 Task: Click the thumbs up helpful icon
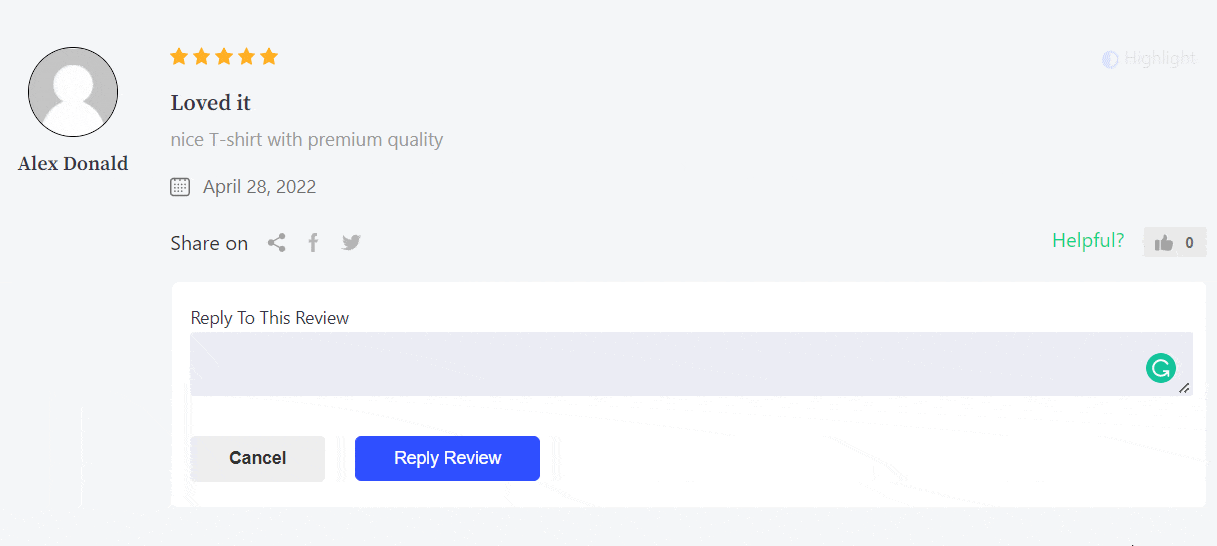pyautogui.click(x=1163, y=243)
